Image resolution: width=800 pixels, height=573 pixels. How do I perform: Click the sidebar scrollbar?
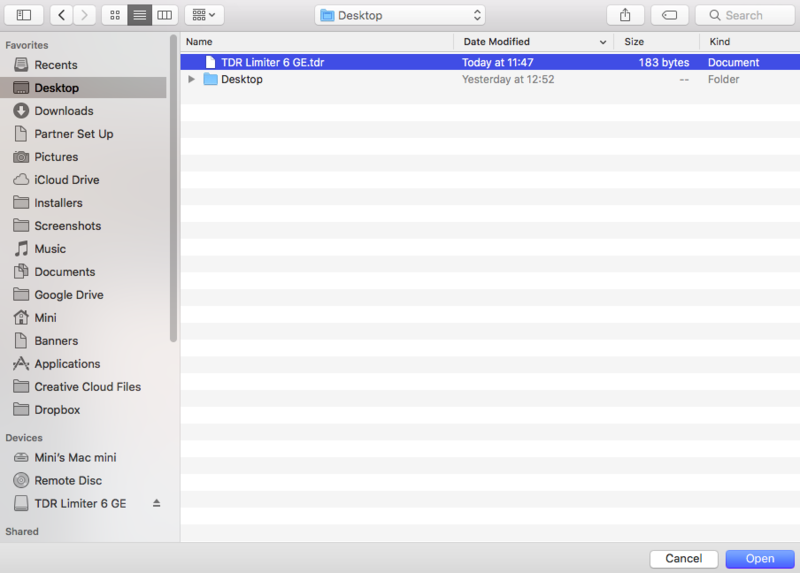point(173,188)
